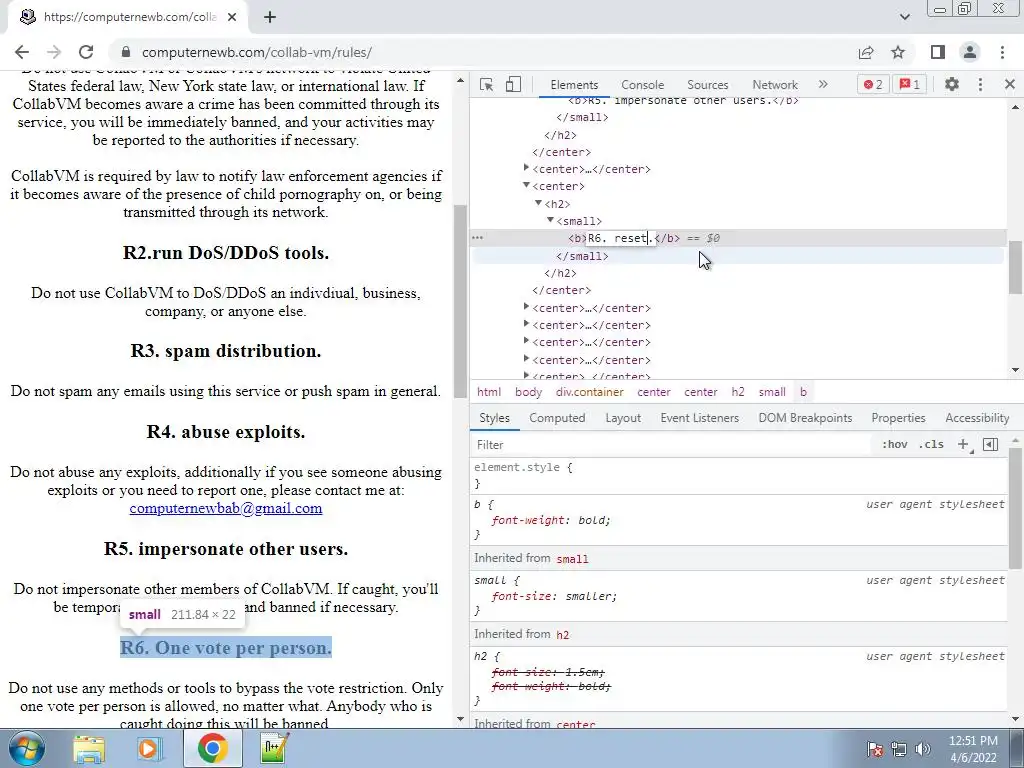This screenshot has height=768, width=1024.
Task: Add new style rule plus icon
Action: (x=963, y=444)
